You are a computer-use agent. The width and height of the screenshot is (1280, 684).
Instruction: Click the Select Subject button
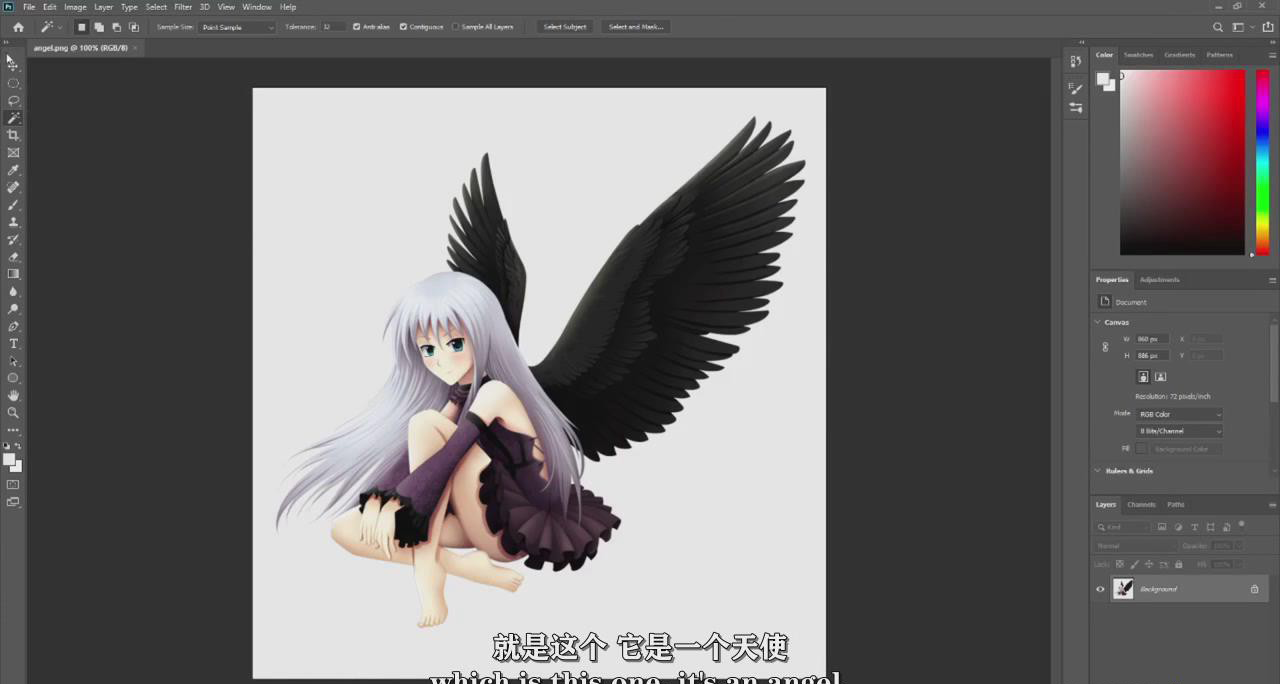coord(565,27)
